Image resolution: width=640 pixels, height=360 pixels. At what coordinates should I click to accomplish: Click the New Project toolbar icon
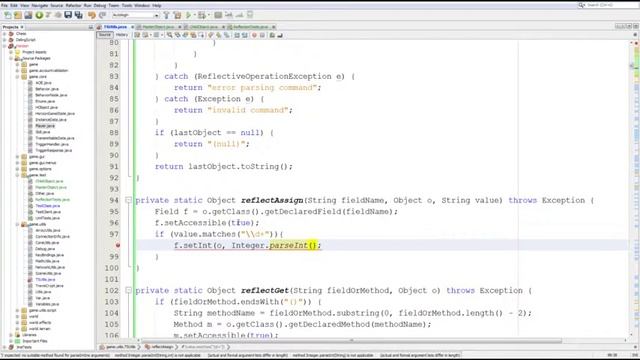pos(18,15)
